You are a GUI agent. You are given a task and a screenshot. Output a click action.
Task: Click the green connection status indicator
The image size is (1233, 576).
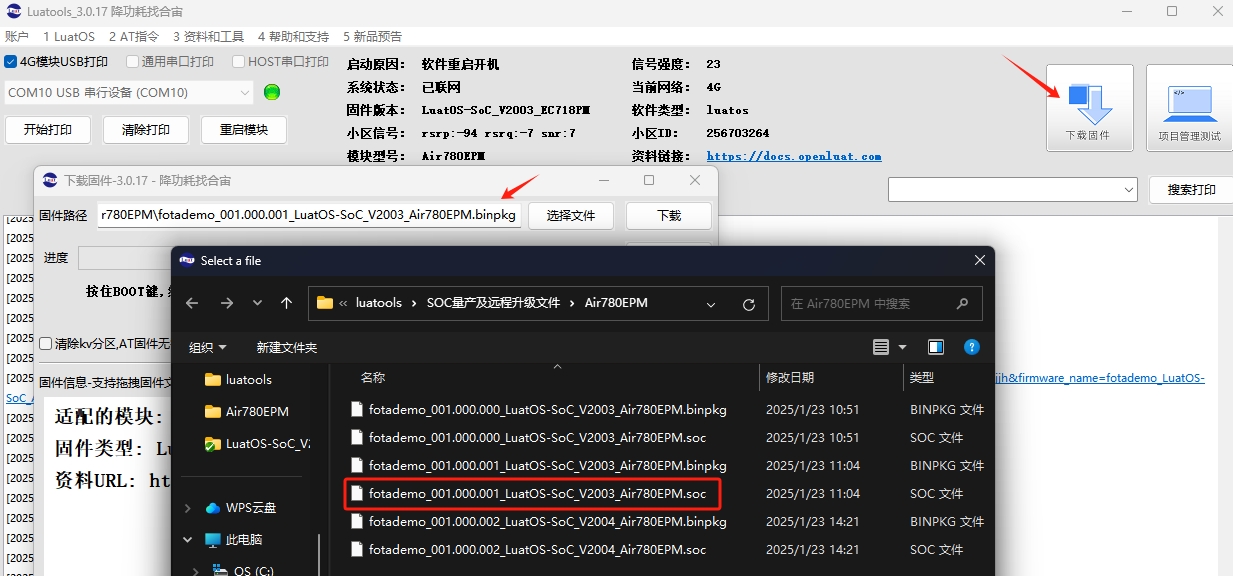click(272, 92)
